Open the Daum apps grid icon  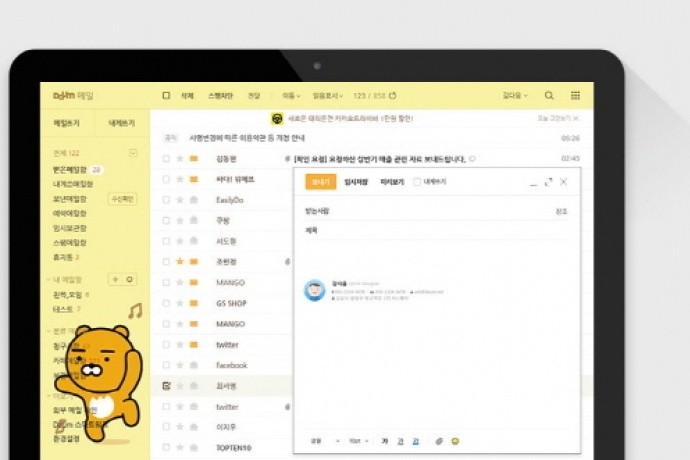(x=575, y=95)
